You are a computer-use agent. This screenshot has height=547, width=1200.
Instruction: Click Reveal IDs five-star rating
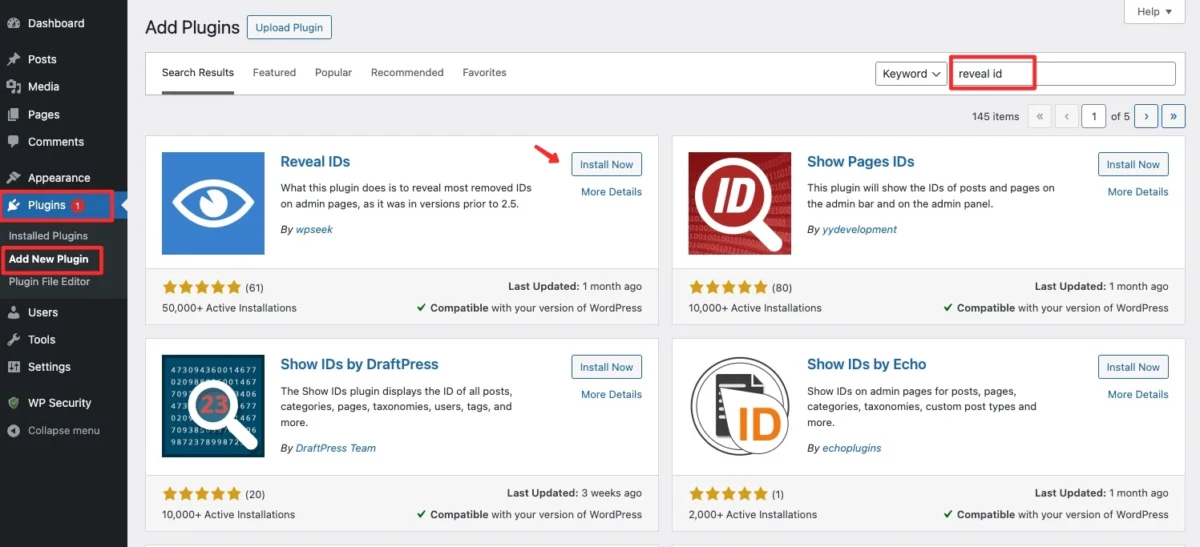201,287
